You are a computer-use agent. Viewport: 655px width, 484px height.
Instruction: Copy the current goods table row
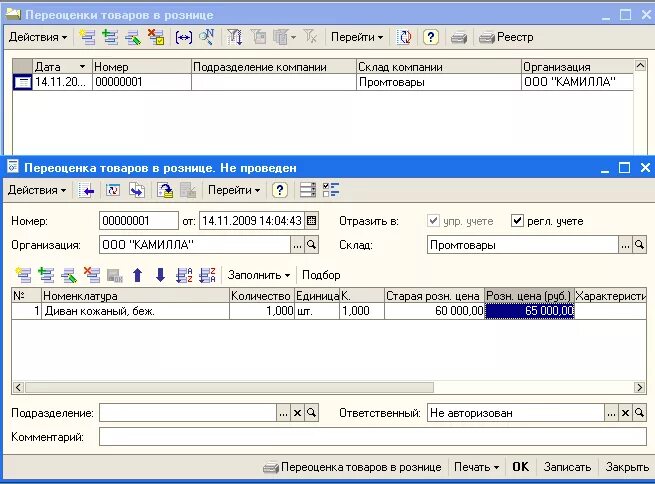click(46, 275)
